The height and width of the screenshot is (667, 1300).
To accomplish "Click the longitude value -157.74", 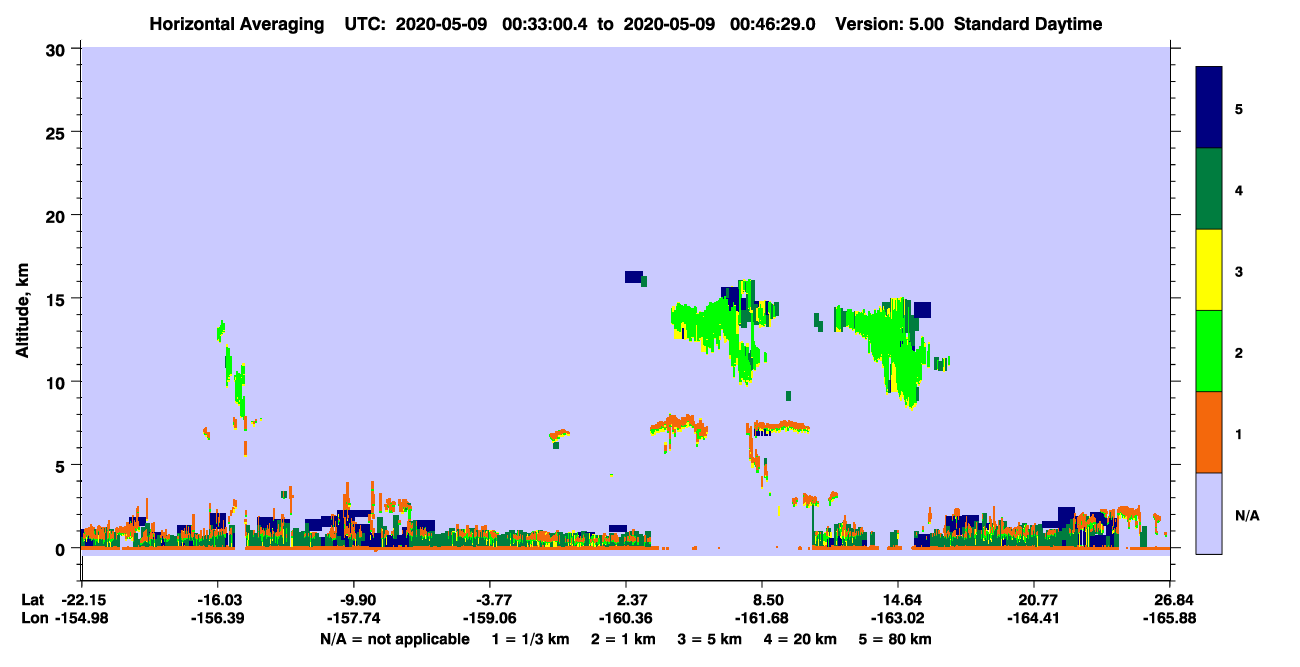I will [354, 618].
